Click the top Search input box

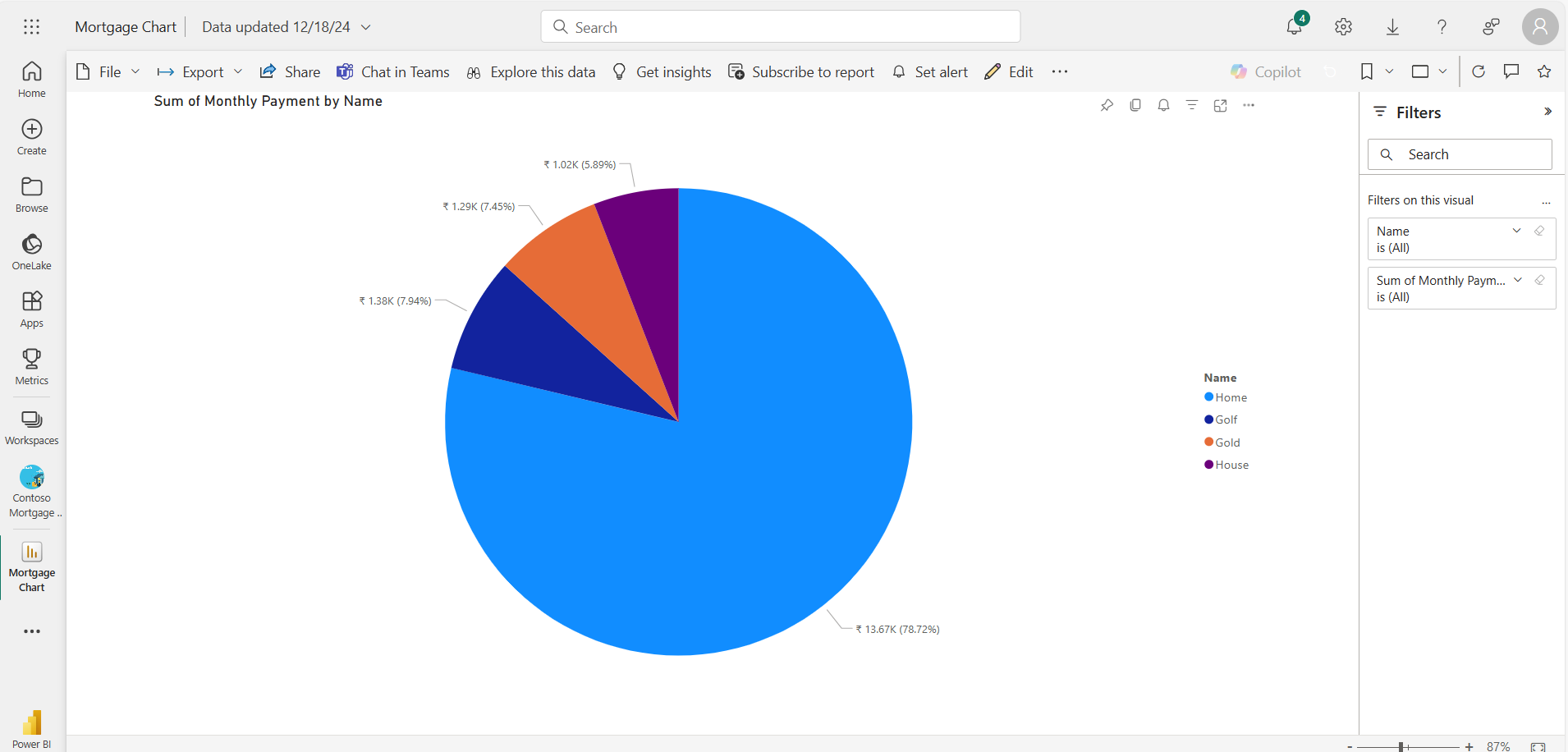click(x=780, y=27)
